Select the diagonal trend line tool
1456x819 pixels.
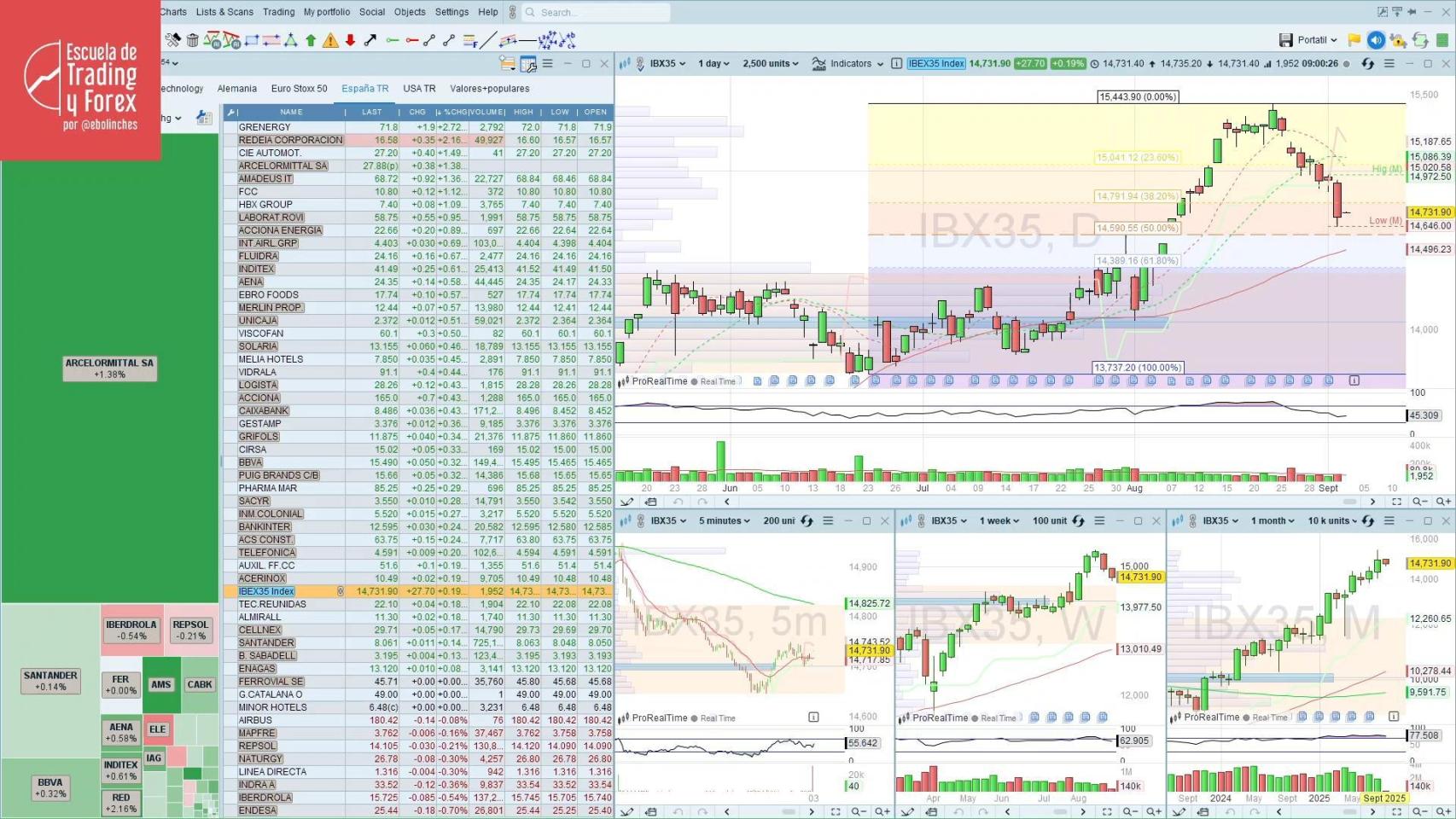pyautogui.click(x=489, y=40)
